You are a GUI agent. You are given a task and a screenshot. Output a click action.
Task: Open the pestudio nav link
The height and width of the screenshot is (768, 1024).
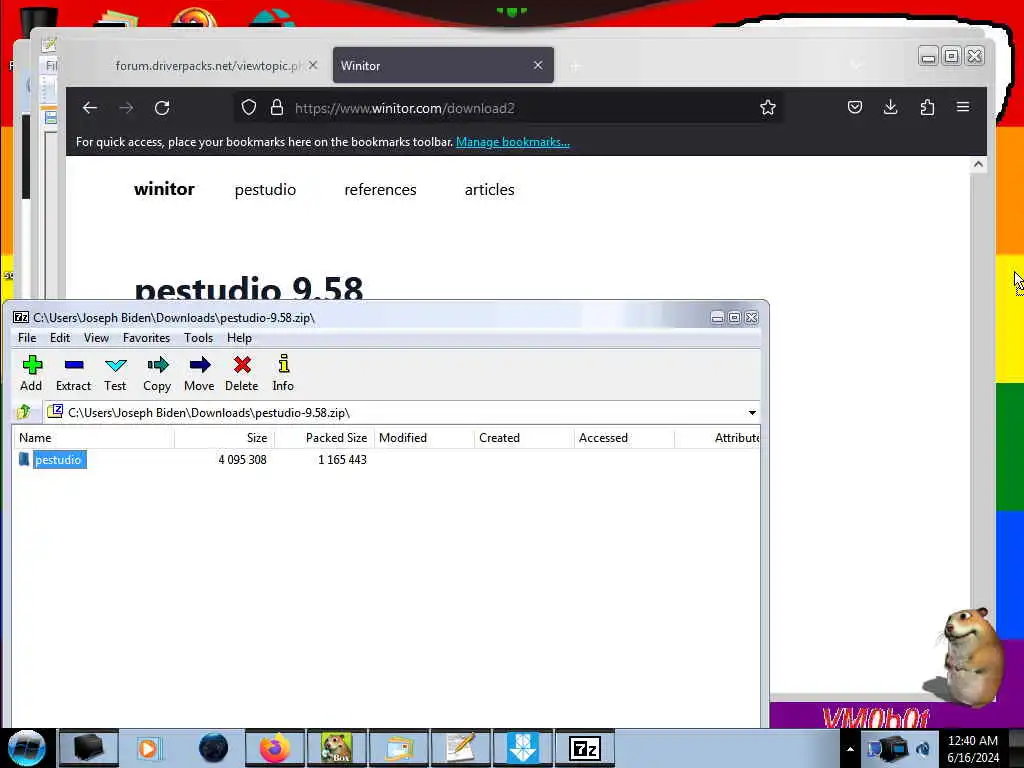(x=265, y=189)
